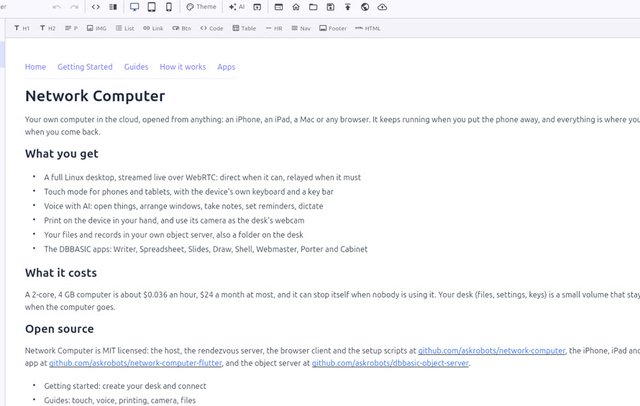The height and width of the screenshot is (406, 640).
Task: Toggle the split columns view icon
Action: point(113,7)
